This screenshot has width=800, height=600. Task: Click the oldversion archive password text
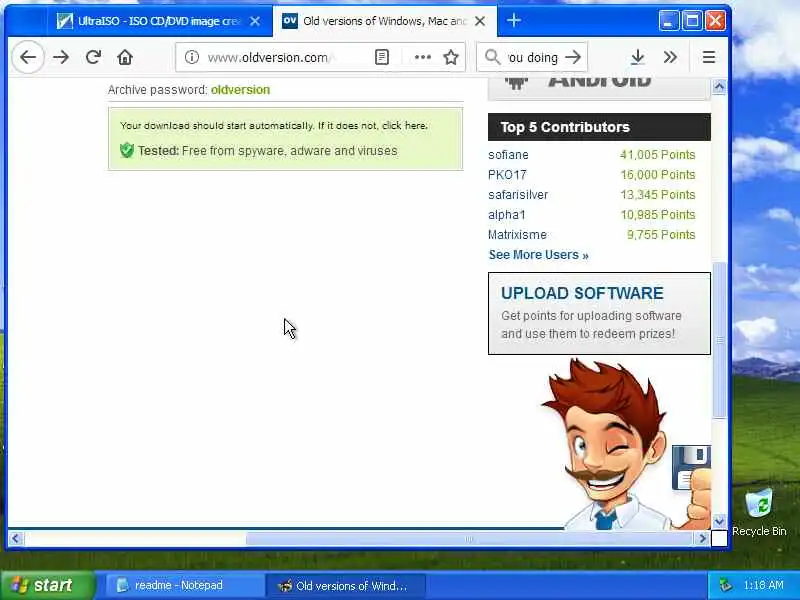coord(240,90)
